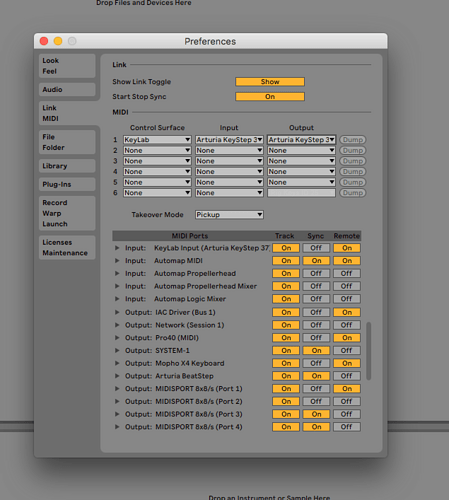Click Dump button for control surface 6

click(353, 193)
